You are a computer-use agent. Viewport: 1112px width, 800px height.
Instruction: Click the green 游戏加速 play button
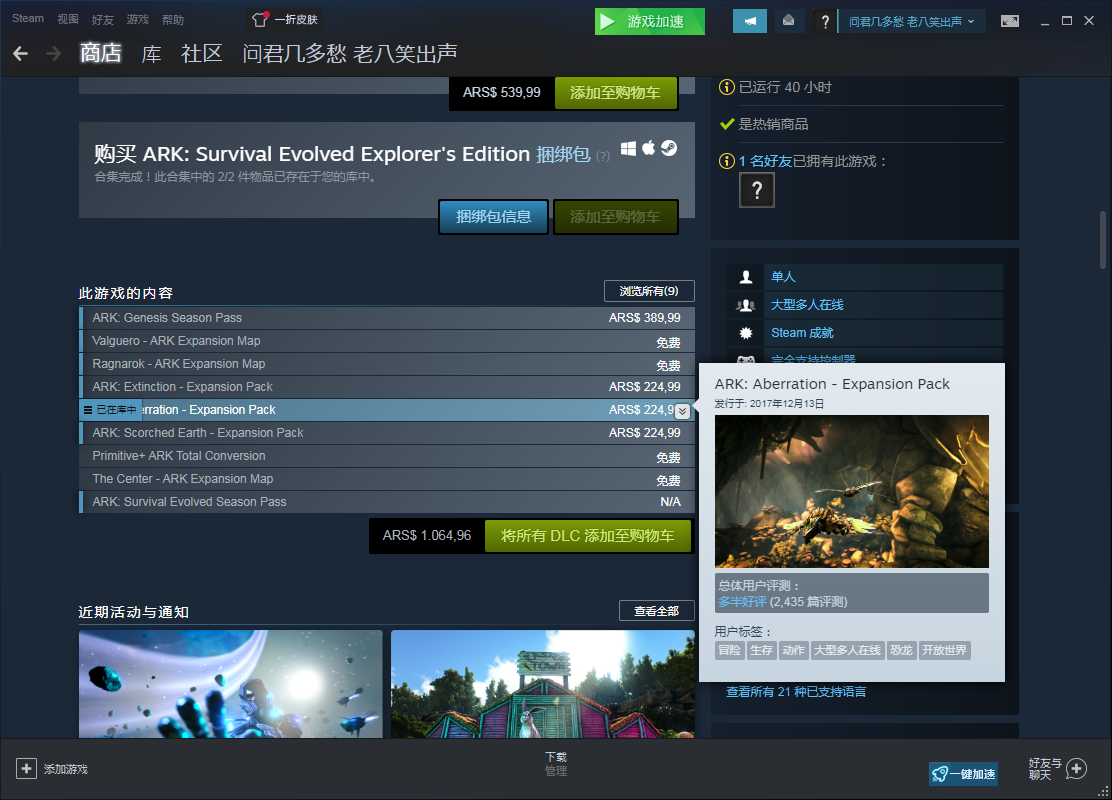[650, 21]
